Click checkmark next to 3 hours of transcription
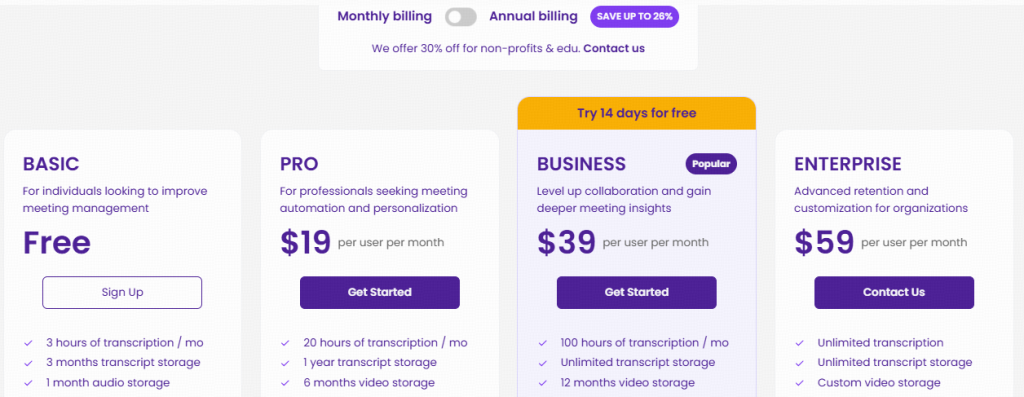This screenshot has width=1024, height=397. point(28,343)
